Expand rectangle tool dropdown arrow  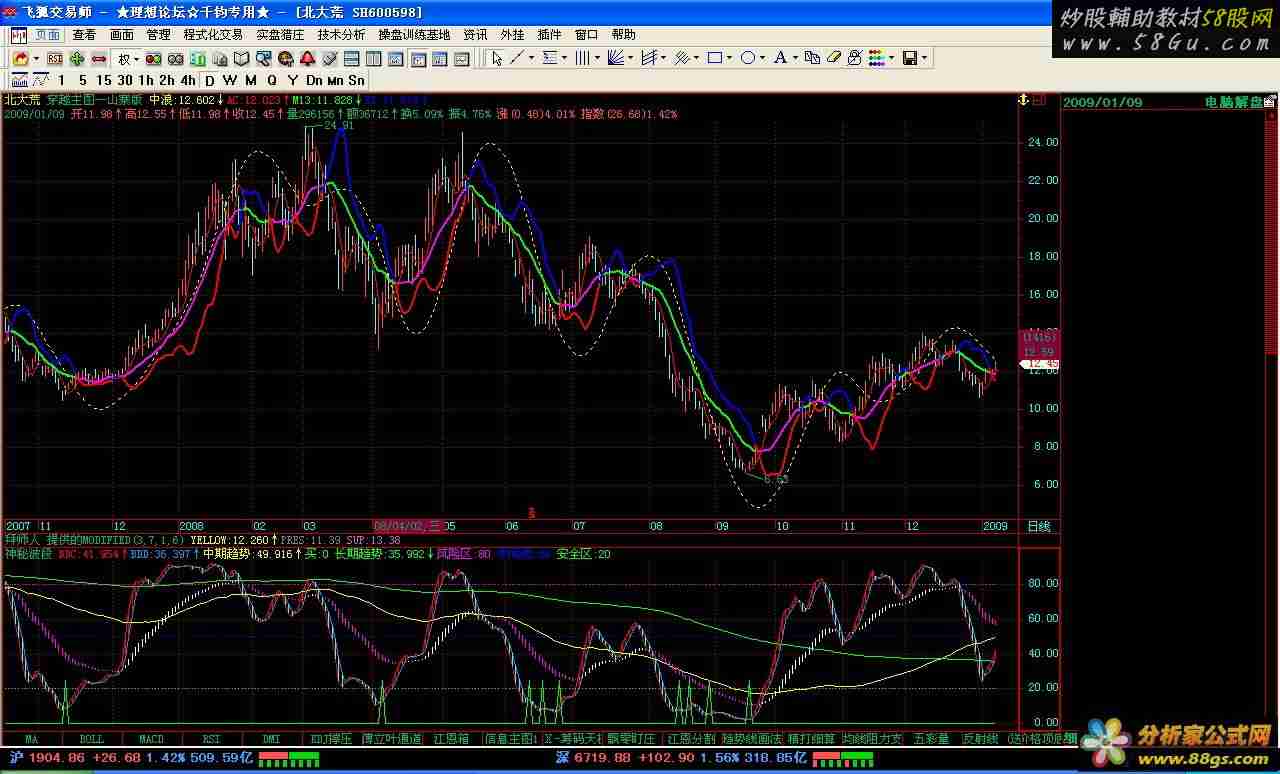click(729, 58)
